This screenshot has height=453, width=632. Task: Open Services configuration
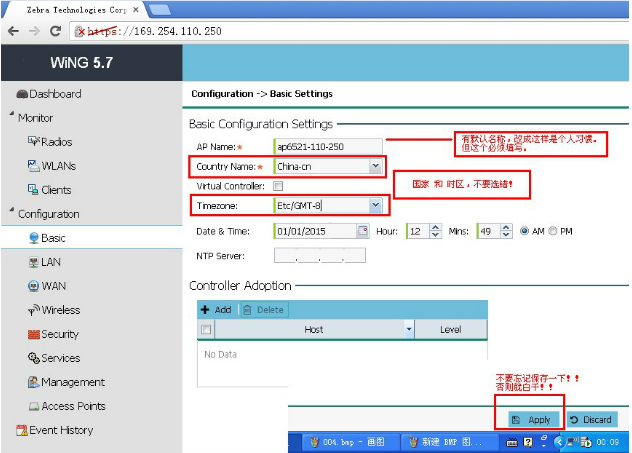[54, 358]
